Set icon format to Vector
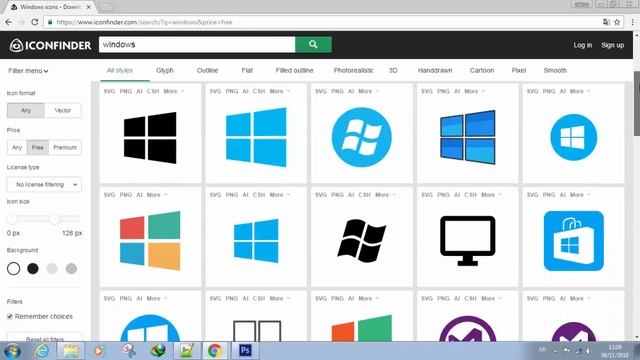640x360 pixels. pyautogui.click(x=62, y=110)
